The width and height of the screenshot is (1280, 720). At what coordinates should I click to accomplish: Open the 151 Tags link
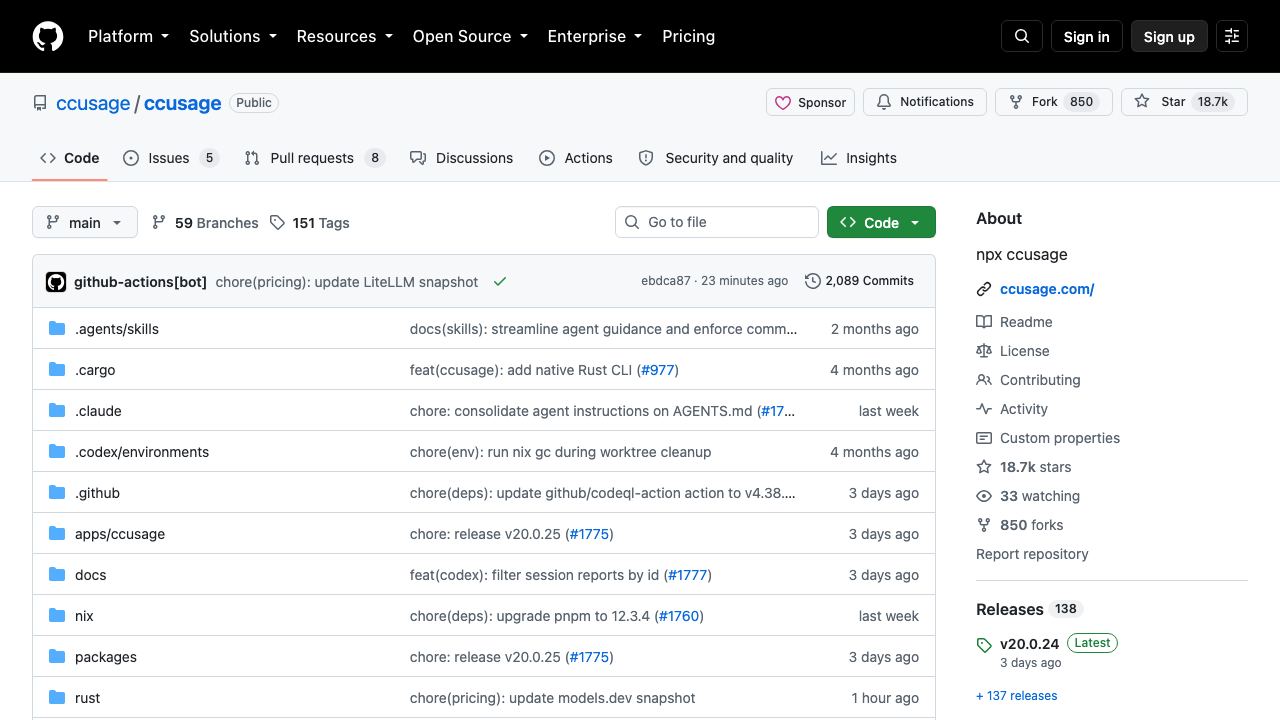pos(310,222)
